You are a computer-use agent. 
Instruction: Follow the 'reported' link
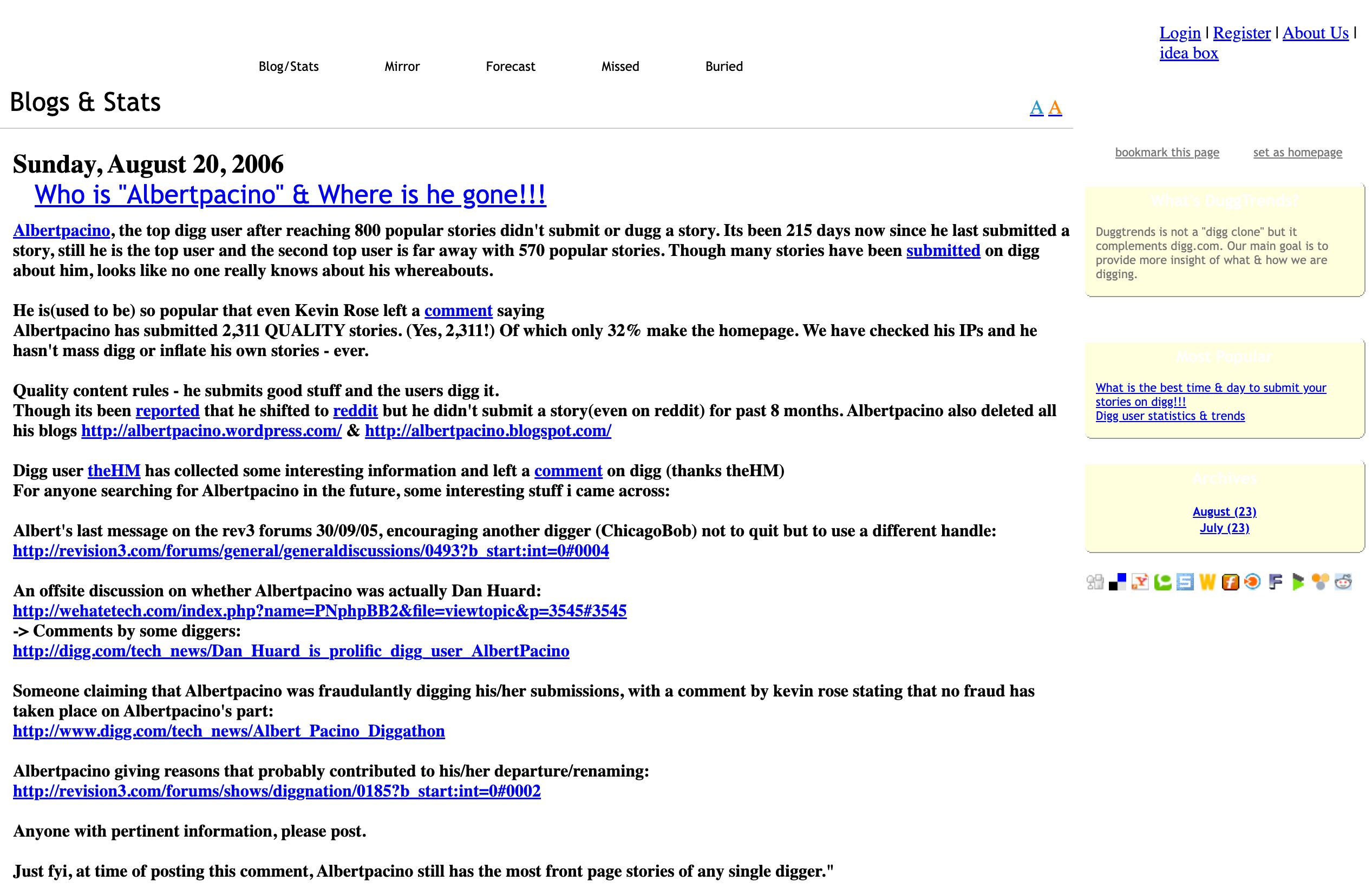coord(167,411)
